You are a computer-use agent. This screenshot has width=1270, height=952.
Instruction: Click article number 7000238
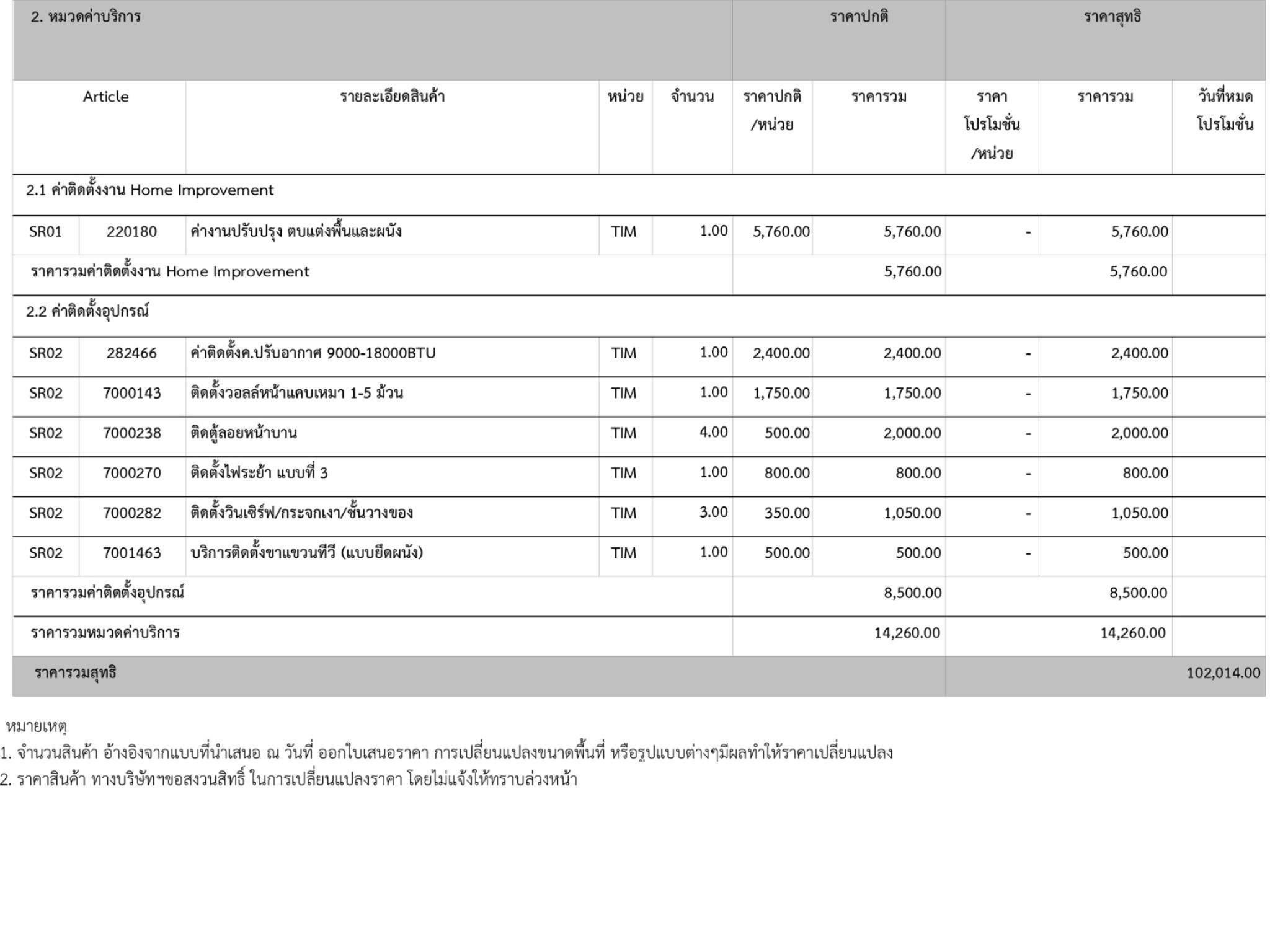tap(131, 433)
